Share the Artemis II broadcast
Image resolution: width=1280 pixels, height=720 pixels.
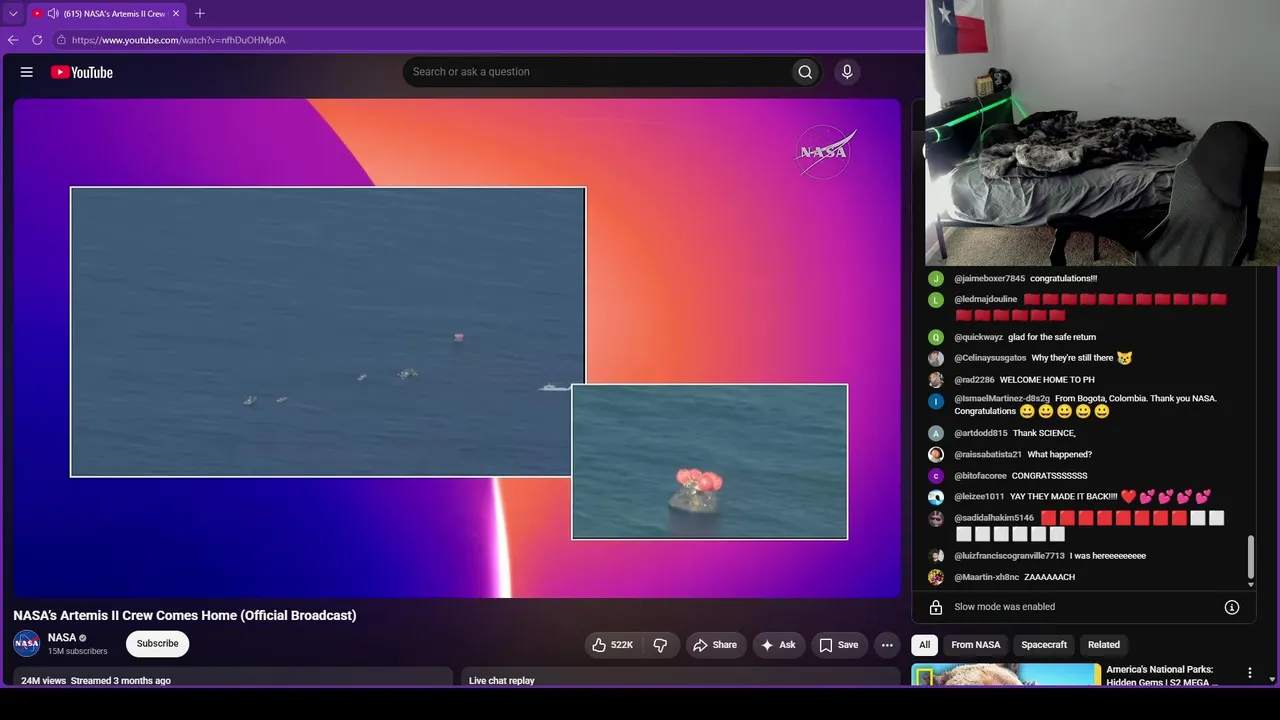click(x=715, y=645)
